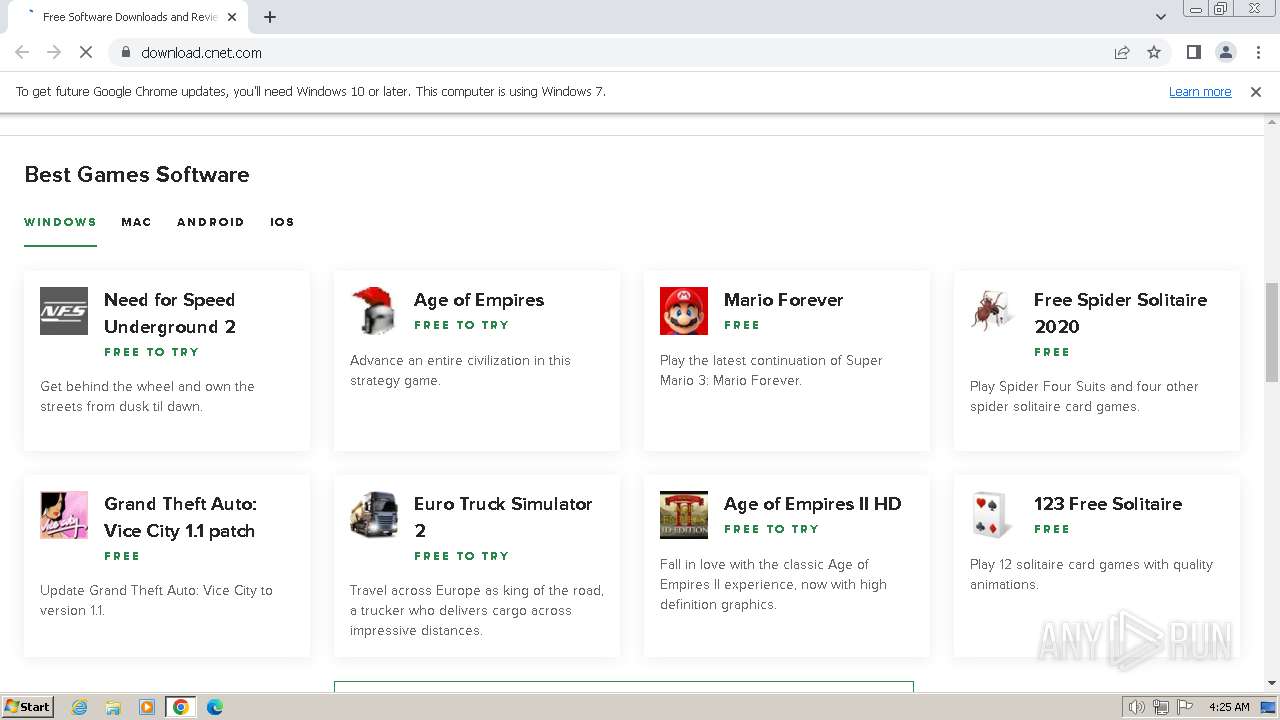Click the show desktop monitor icon in tray

coord(1268,707)
